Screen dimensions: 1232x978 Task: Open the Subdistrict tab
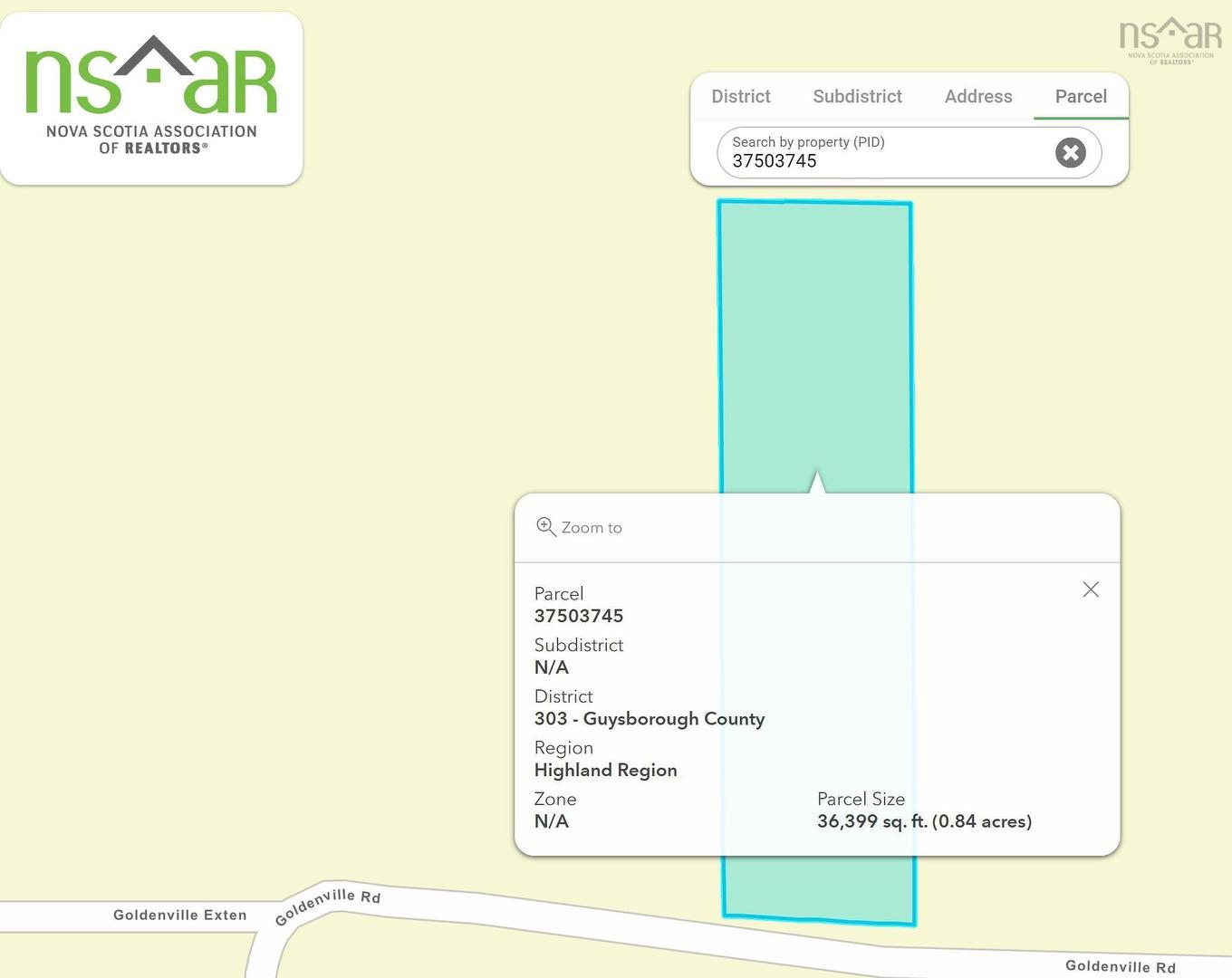(x=857, y=97)
